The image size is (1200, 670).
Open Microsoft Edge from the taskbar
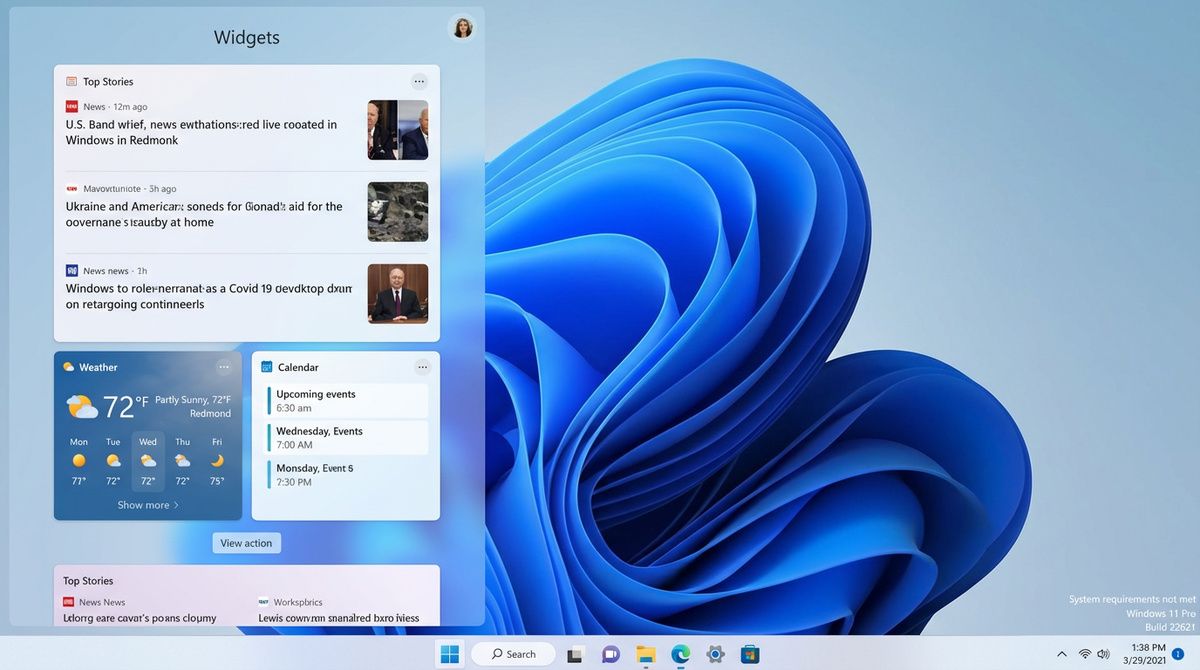click(x=680, y=654)
